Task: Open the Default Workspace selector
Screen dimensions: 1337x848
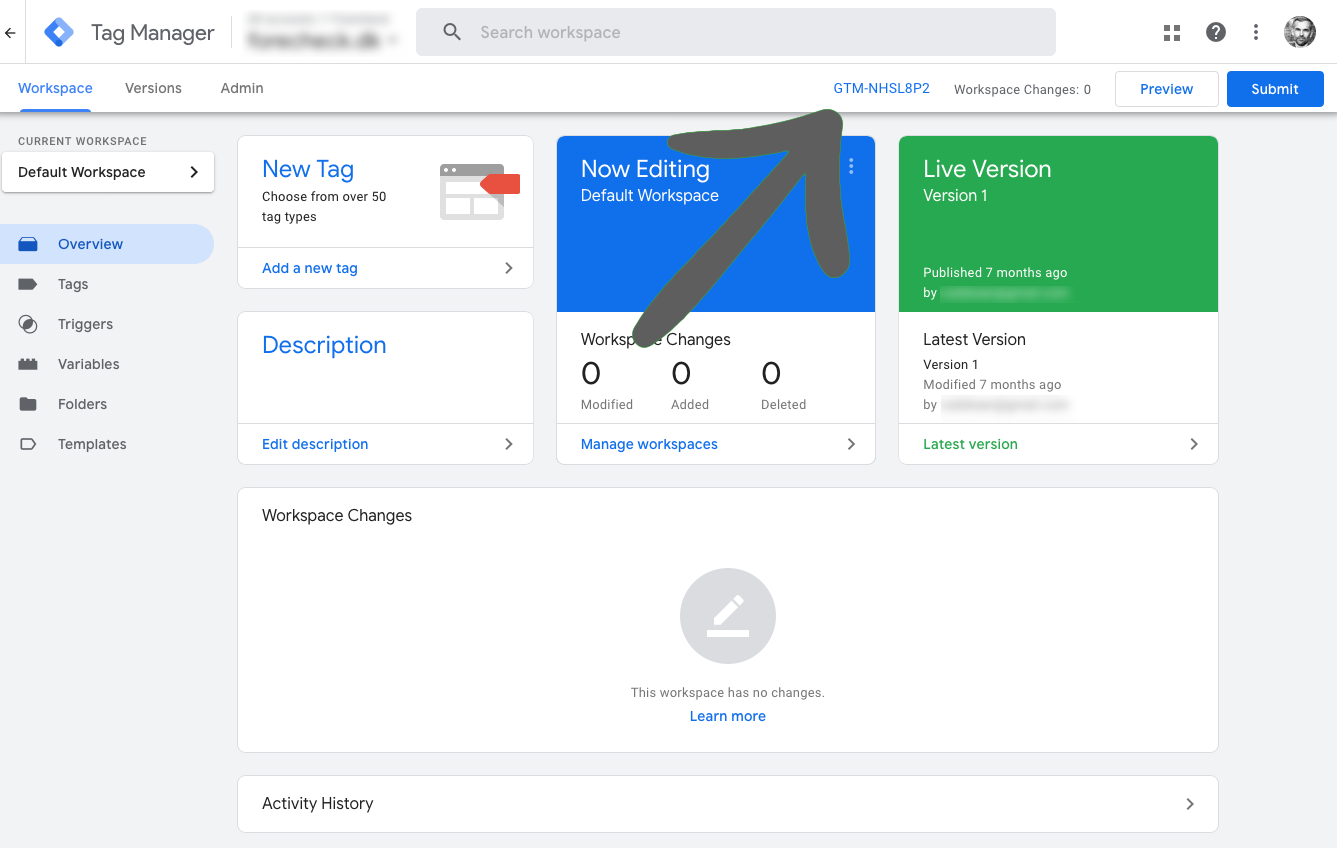Action: pyautogui.click(x=108, y=172)
